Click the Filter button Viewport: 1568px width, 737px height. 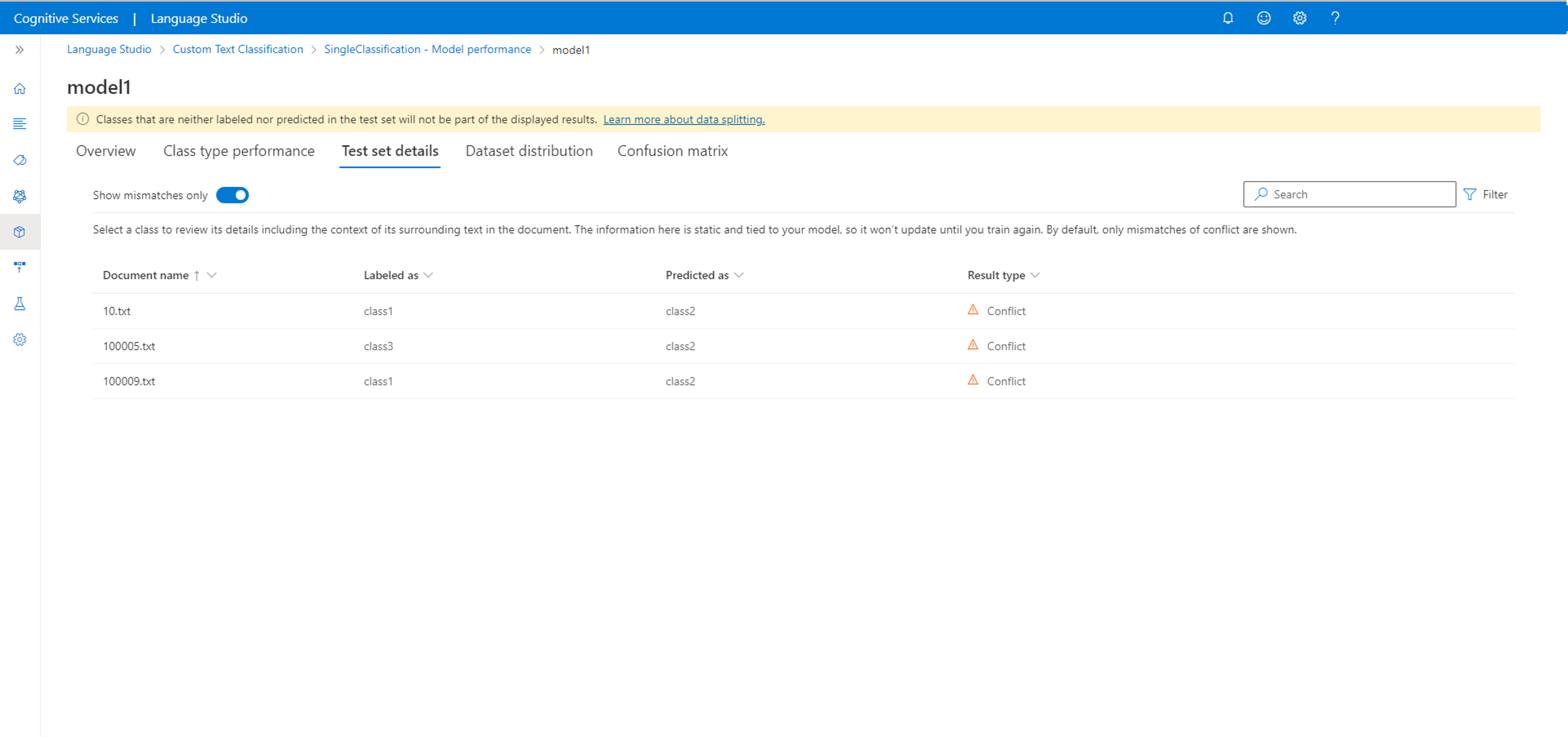point(1485,195)
